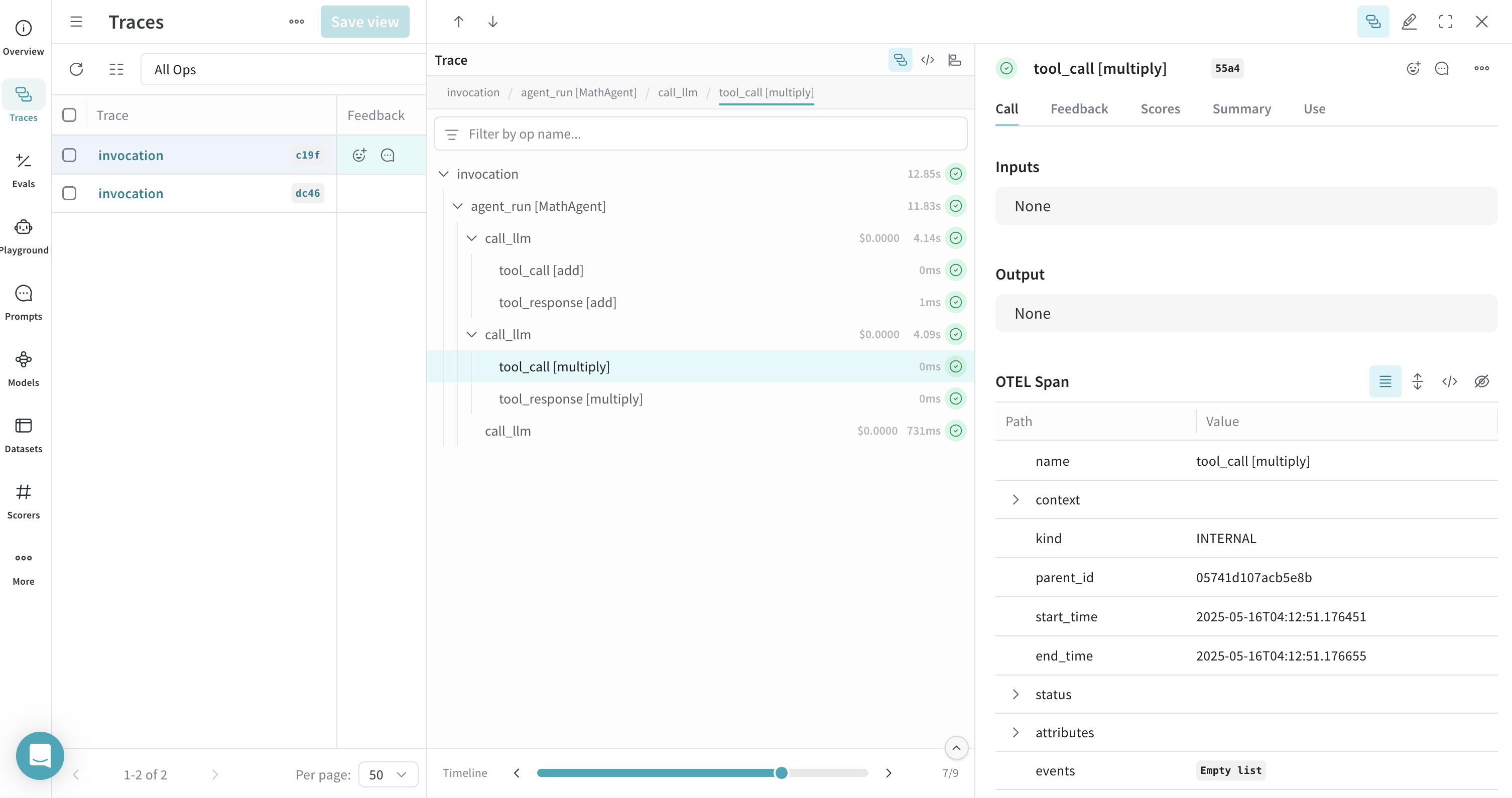Click the pencil edit icon in header
1512x798 pixels.
1409,22
